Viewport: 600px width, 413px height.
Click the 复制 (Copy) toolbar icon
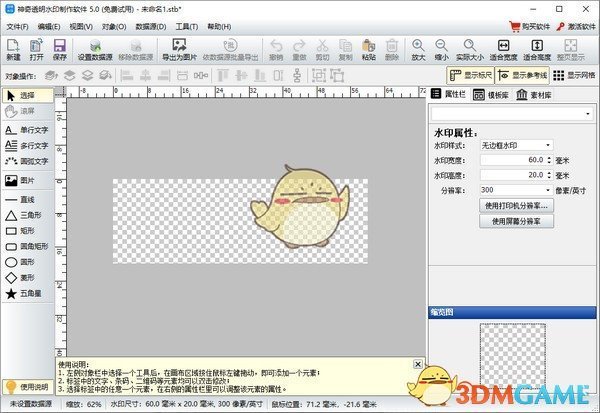[x=346, y=49]
